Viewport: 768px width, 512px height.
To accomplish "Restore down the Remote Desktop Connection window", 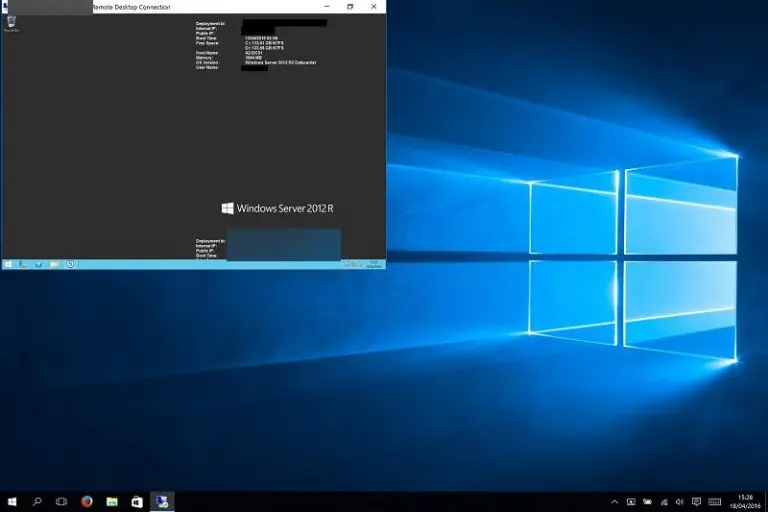I will [350, 7].
